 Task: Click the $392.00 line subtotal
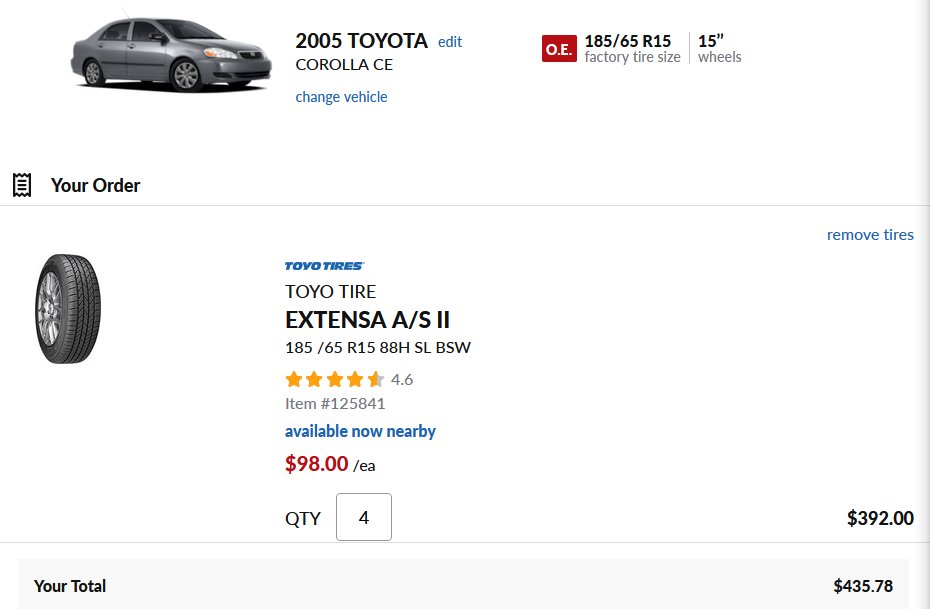[880, 518]
